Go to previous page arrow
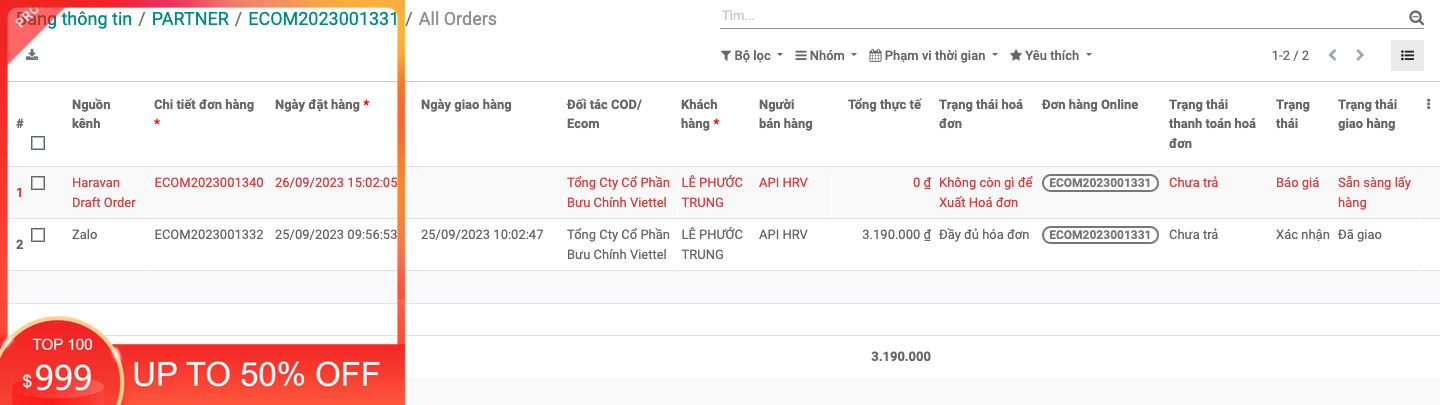This screenshot has height=405, width=1440. click(1332, 55)
